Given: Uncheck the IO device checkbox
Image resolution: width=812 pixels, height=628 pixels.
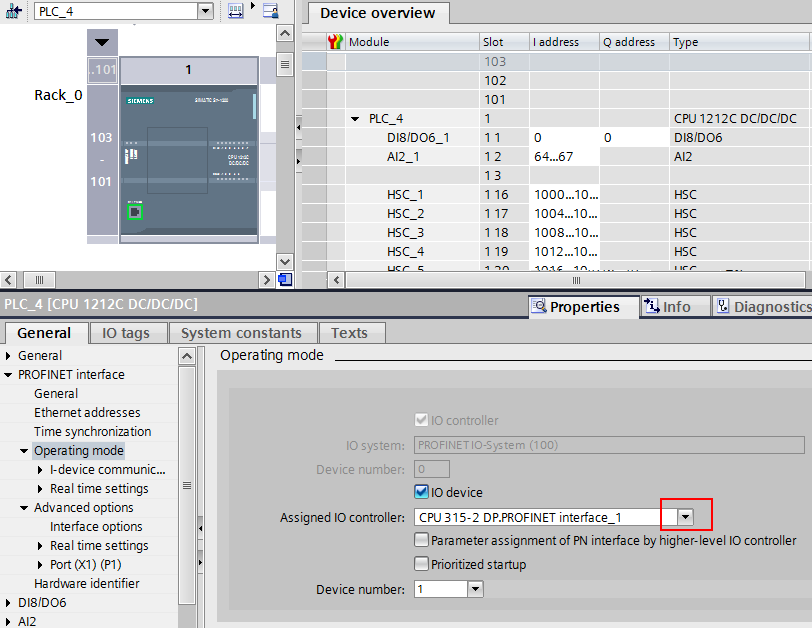Looking at the screenshot, I should coord(421,492).
